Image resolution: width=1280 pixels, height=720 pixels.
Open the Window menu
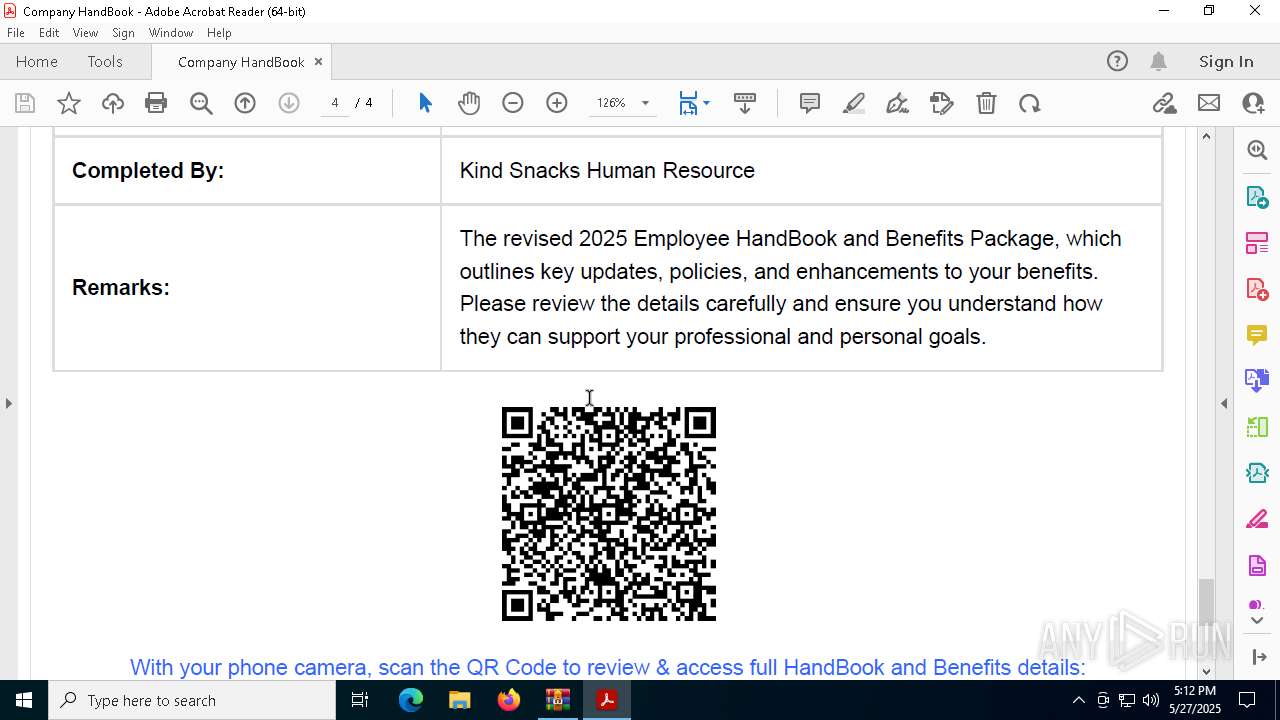click(171, 32)
